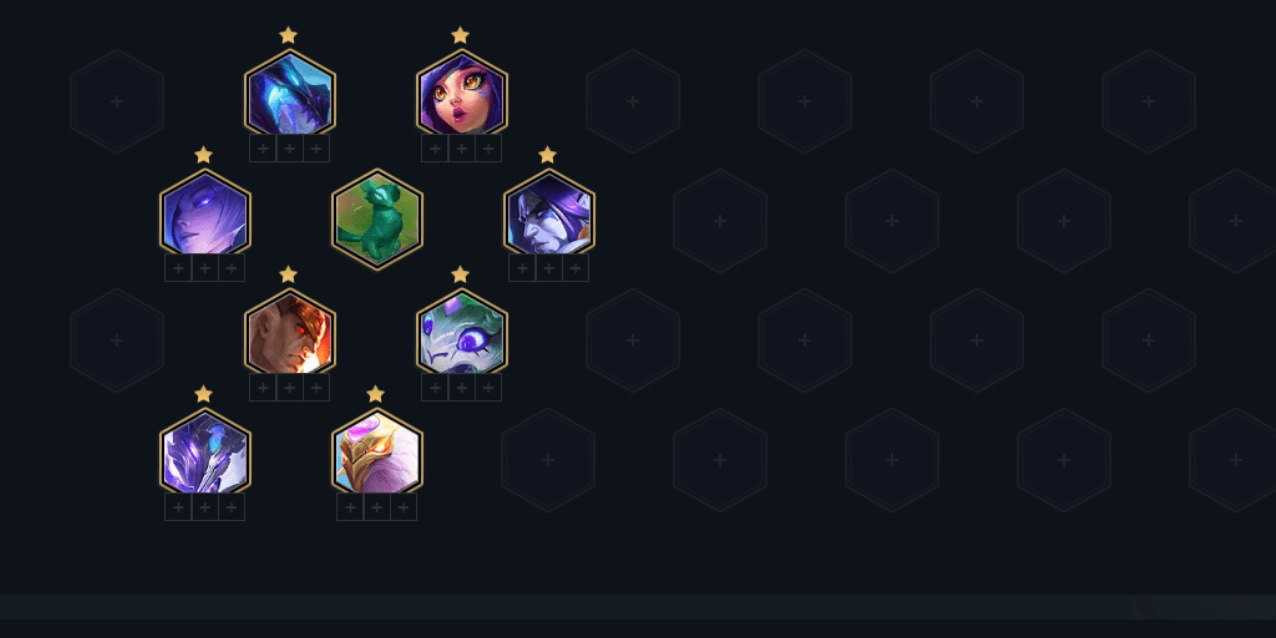Click the empty hexagon right of golden-helmet champion
Image resolution: width=1276 pixels, height=638 pixels.
tap(548, 460)
